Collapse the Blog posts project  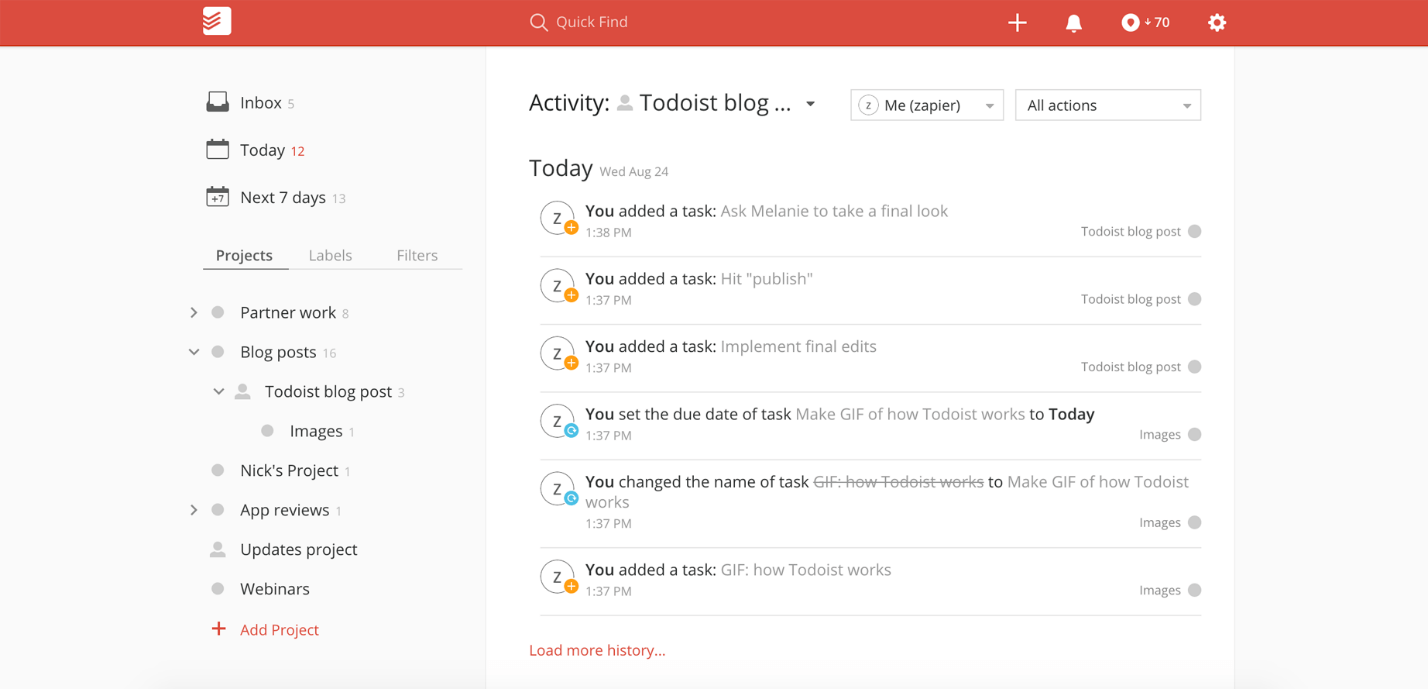click(x=193, y=352)
